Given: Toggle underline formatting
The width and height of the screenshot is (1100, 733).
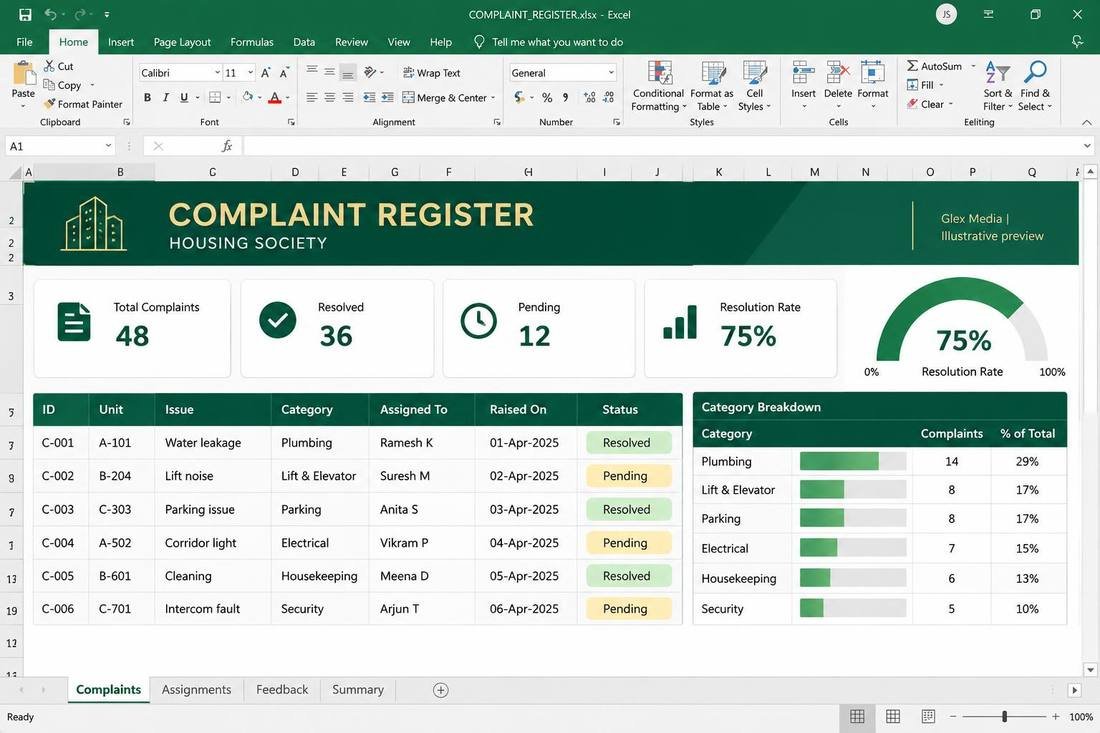Looking at the screenshot, I should click(x=184, y=97).
